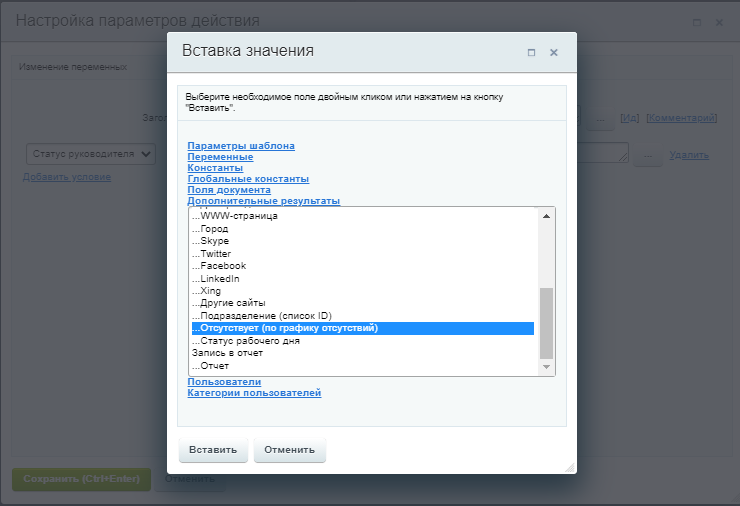Open Глобальные константы section

point(248,179)
